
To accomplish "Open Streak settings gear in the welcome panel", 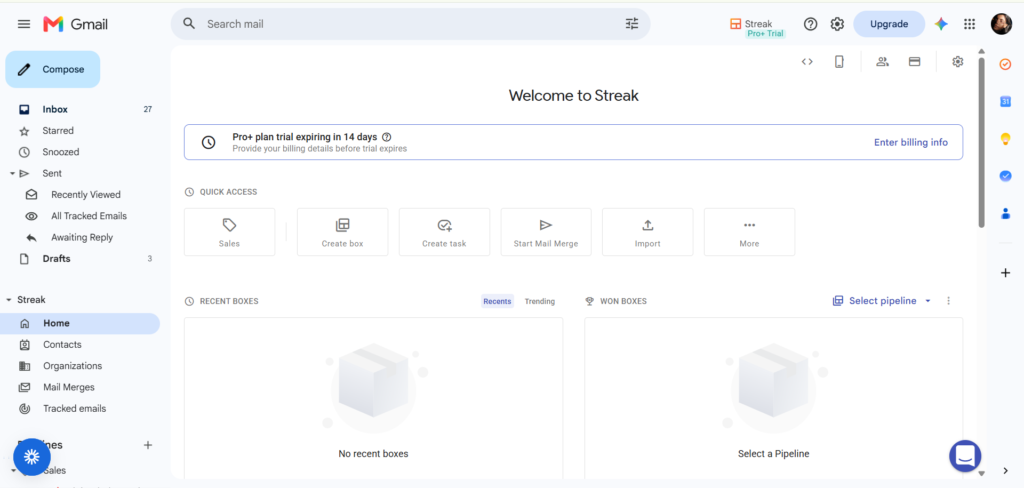I will click(x=957, y=61).
